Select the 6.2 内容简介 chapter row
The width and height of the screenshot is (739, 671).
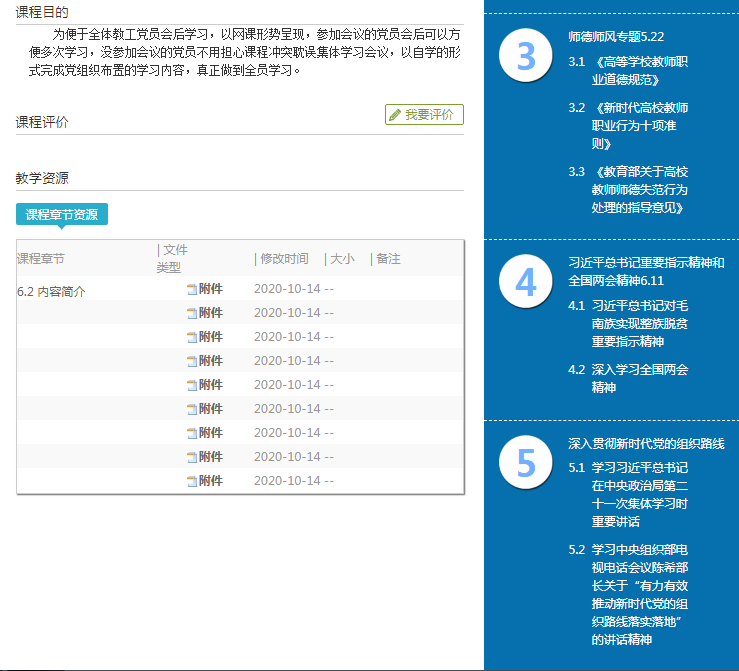point(52,292)
